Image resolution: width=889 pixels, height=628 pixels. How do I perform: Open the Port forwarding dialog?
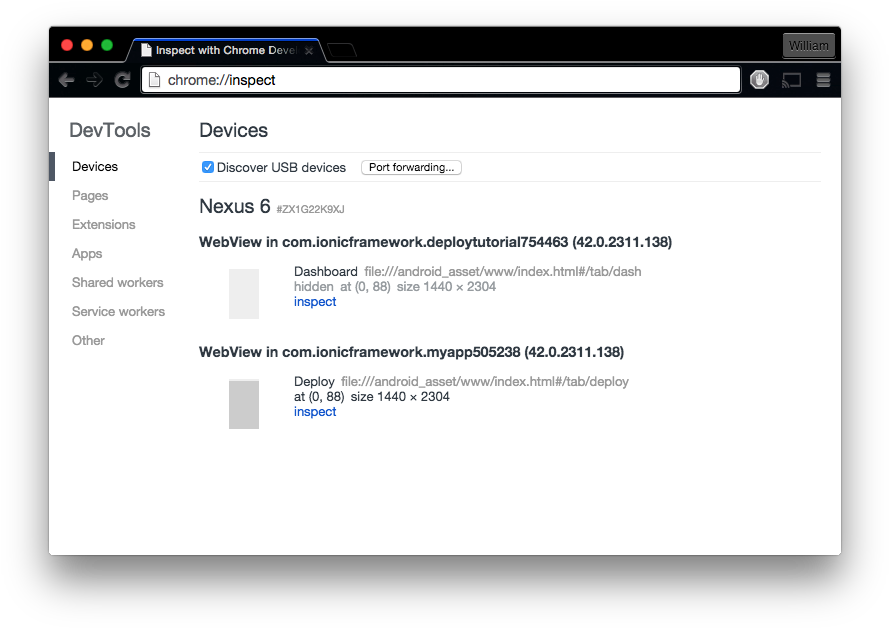[x=411, y=167]
